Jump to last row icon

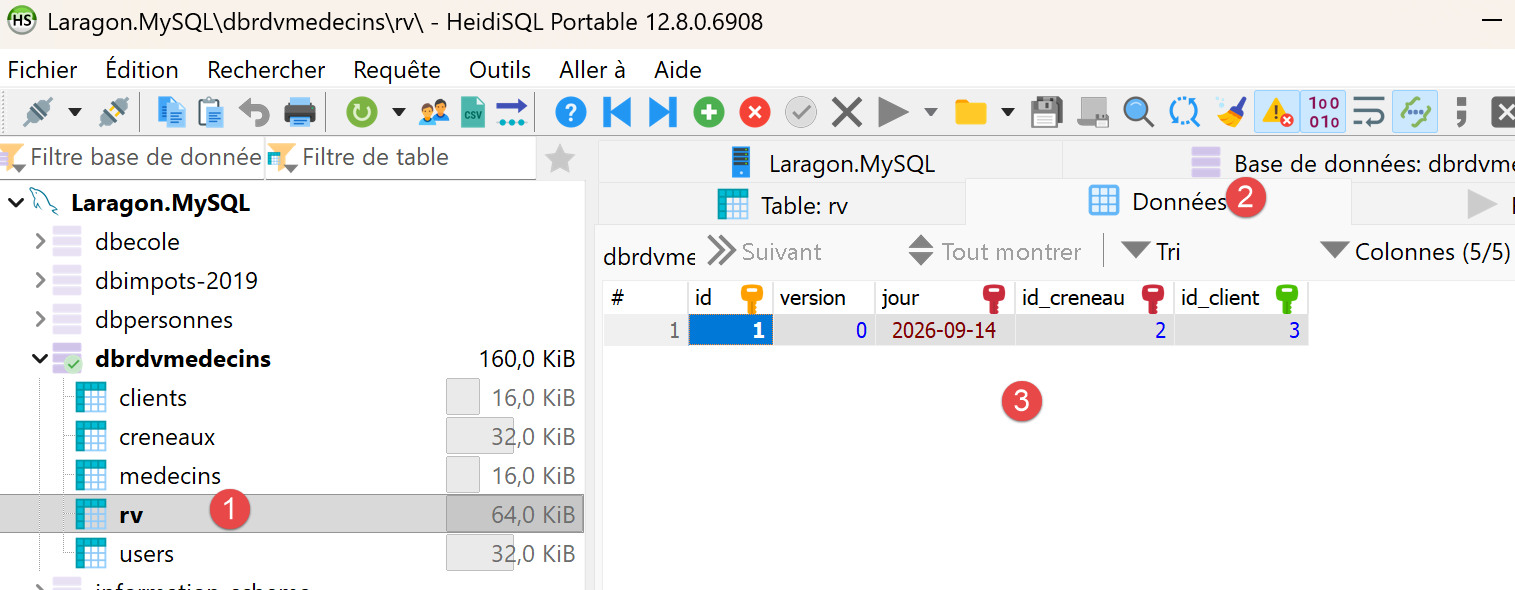click(662, 111)
